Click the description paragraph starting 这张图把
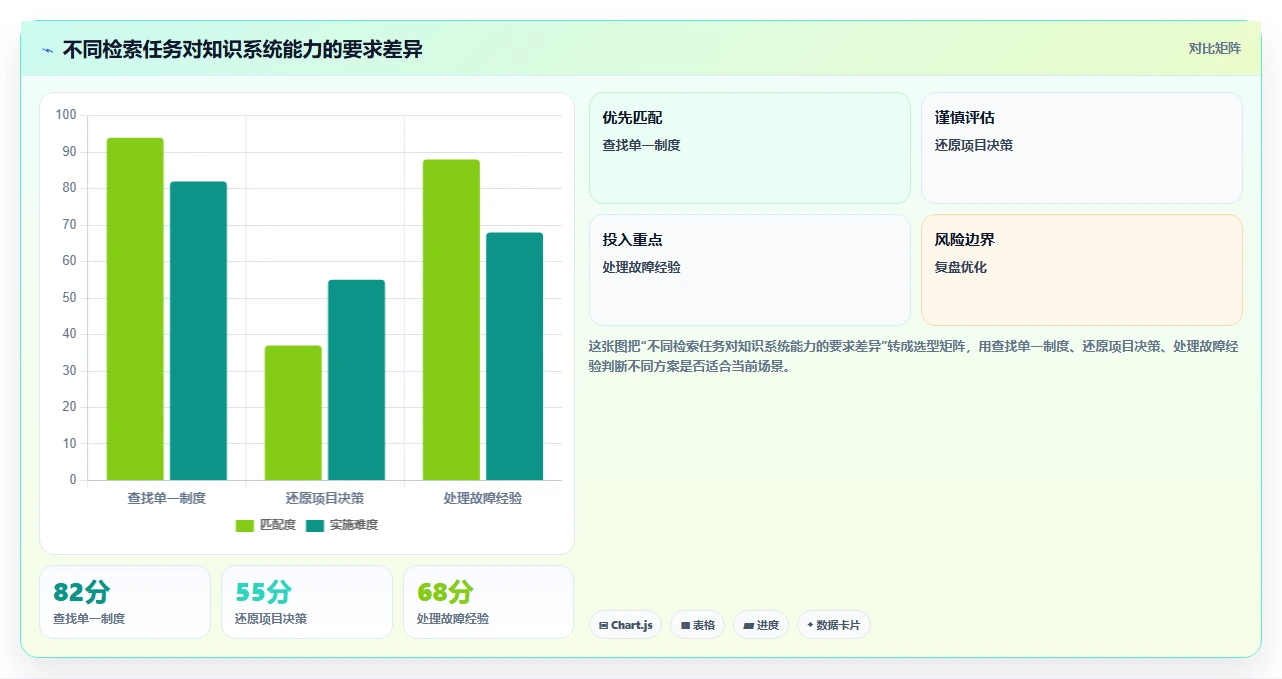This screenshot has width=1282, height=679. (x=914, y=356)
